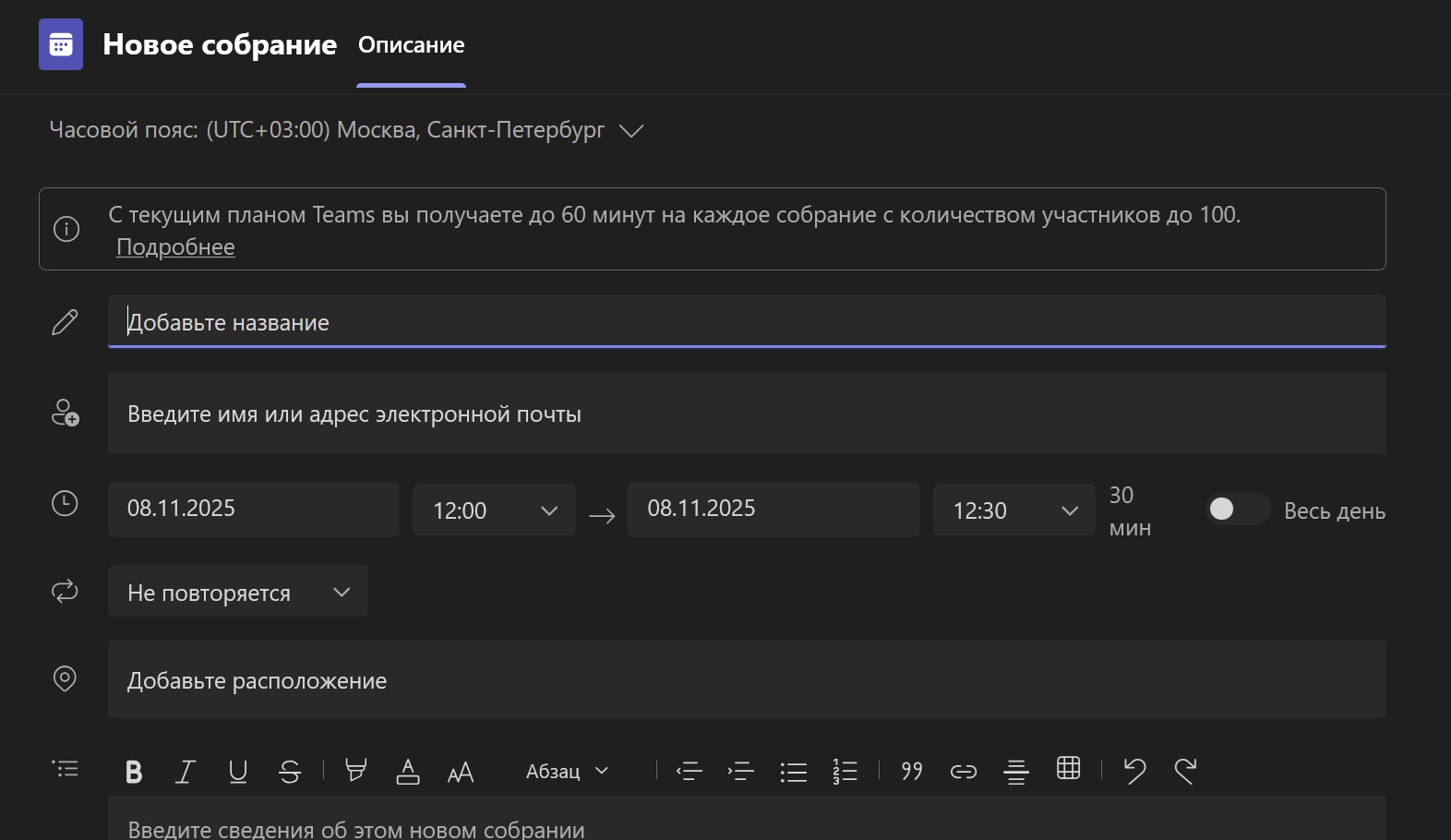Click the location pin icon

pos(65,678)
